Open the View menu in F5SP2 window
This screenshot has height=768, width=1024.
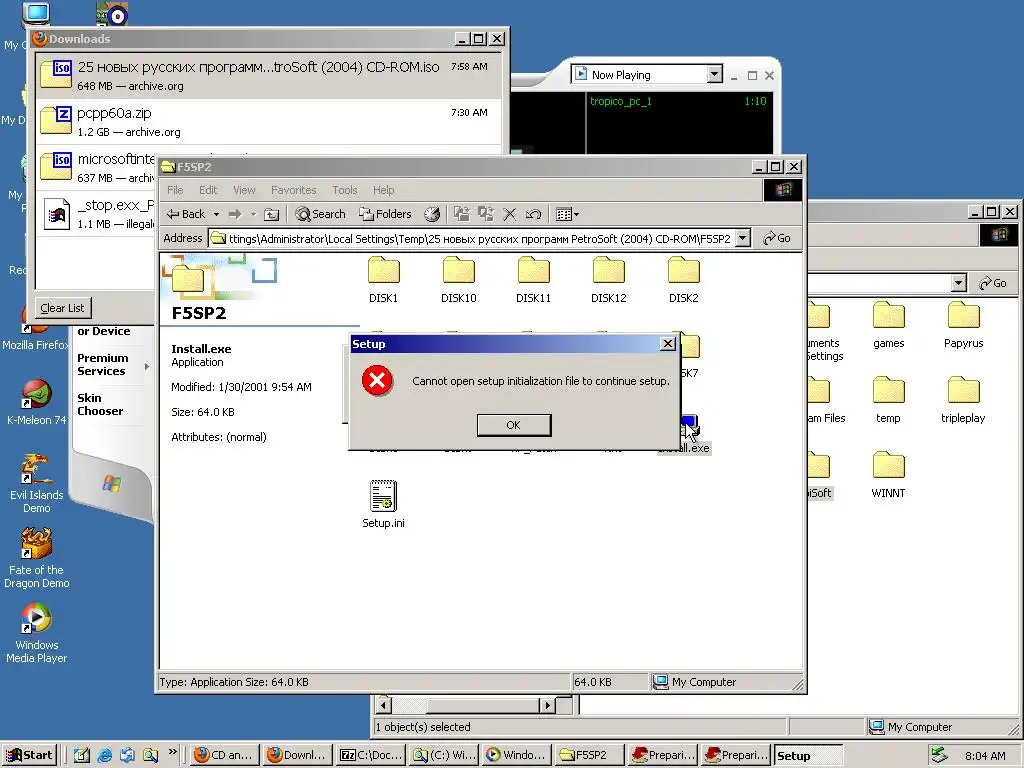(244, 190)
